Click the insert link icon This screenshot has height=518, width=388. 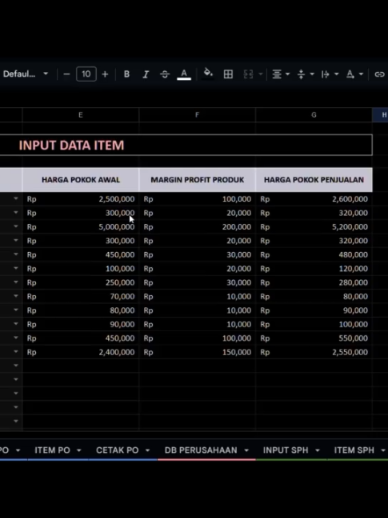(x=380, y=74)
